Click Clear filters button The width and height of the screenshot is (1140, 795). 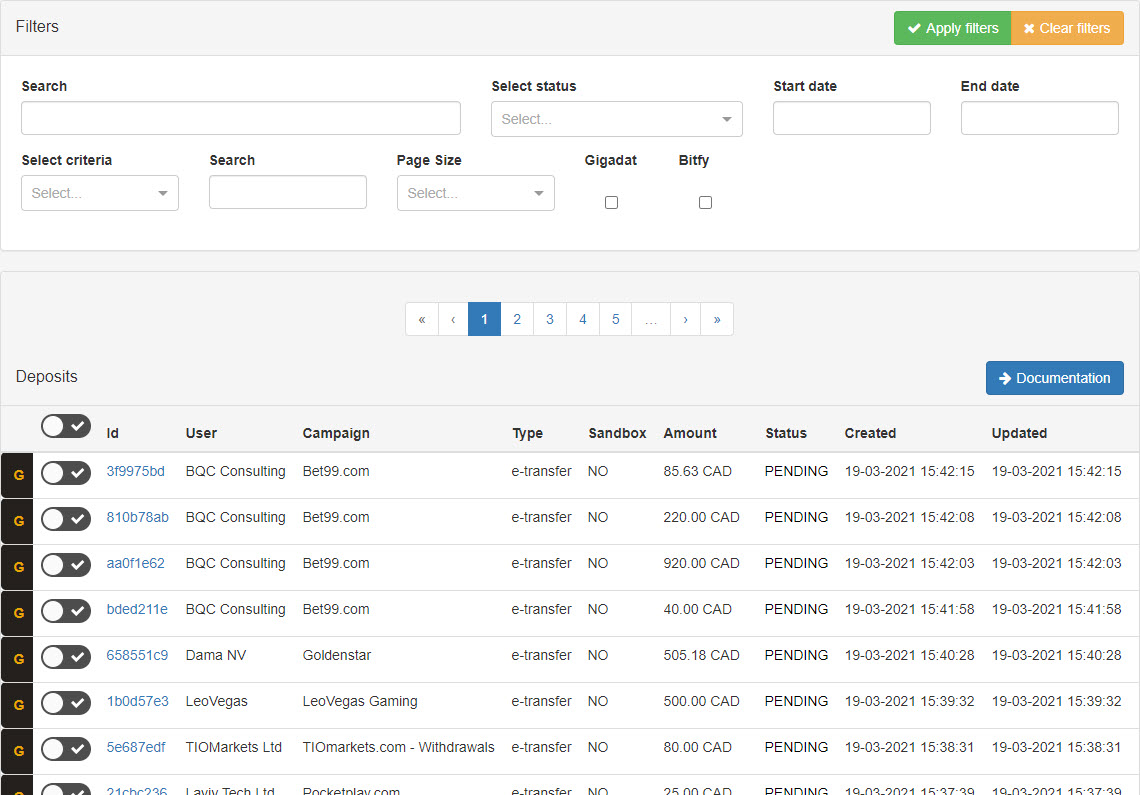[1067, 28]
